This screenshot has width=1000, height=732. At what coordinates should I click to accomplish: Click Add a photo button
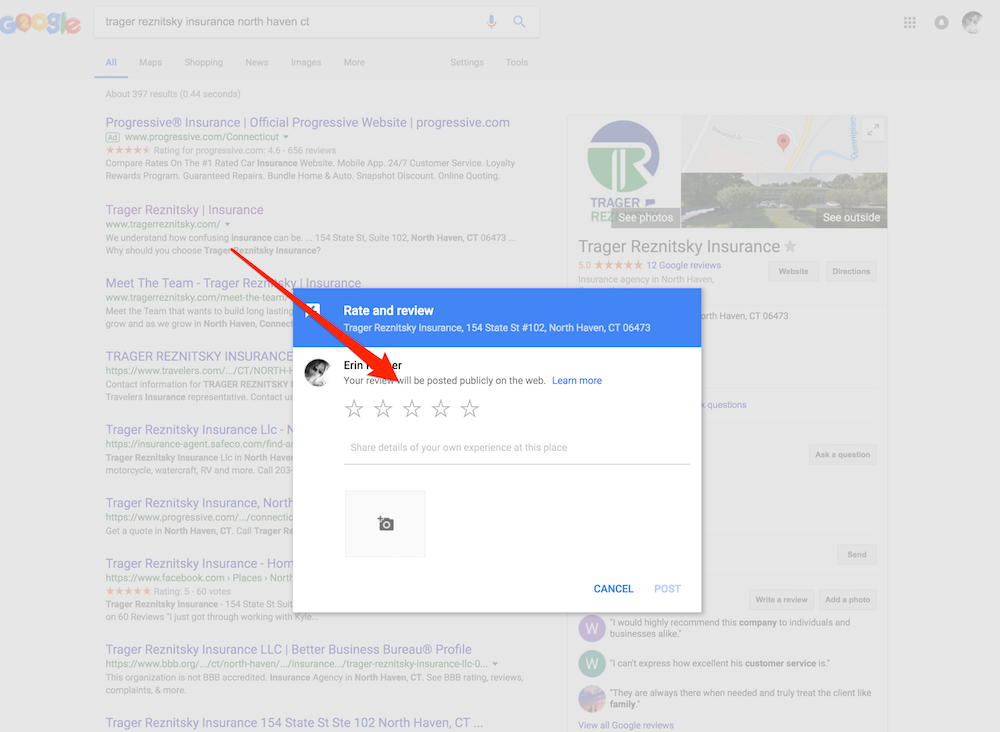848,599
